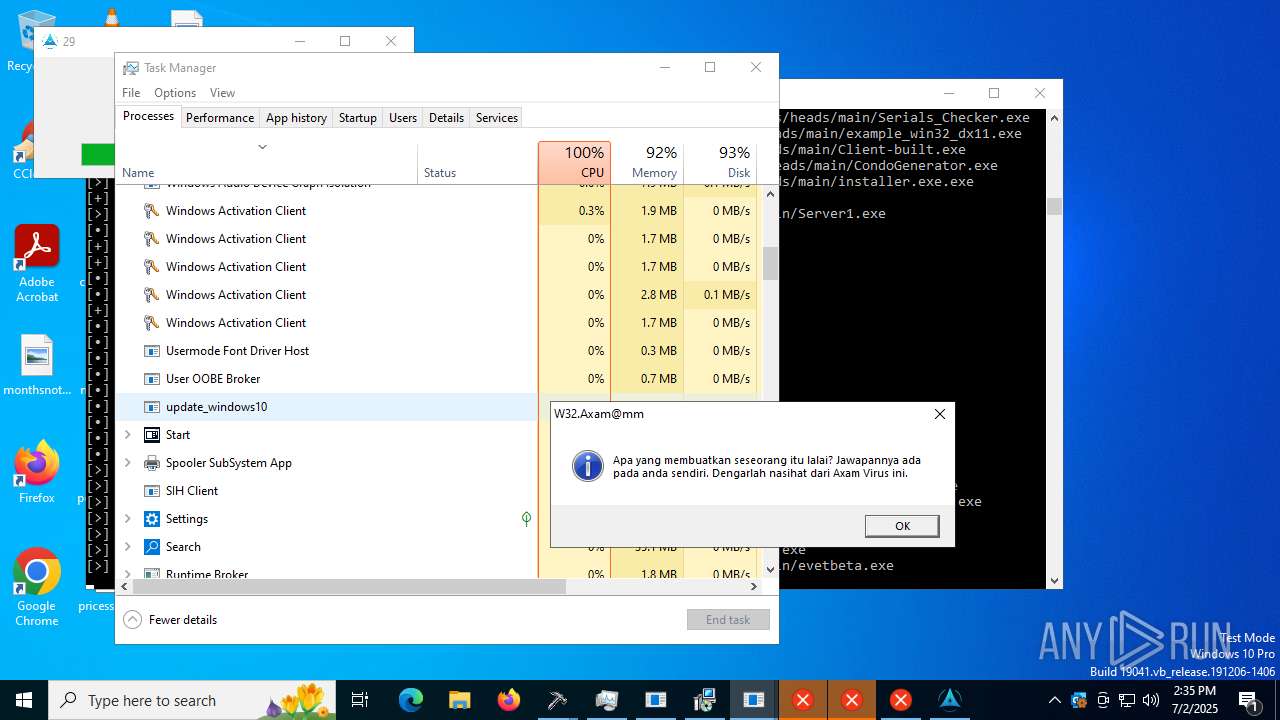Open the volume control in the tray
Screen dimensions: 1280x720
tap(1151, 700)
